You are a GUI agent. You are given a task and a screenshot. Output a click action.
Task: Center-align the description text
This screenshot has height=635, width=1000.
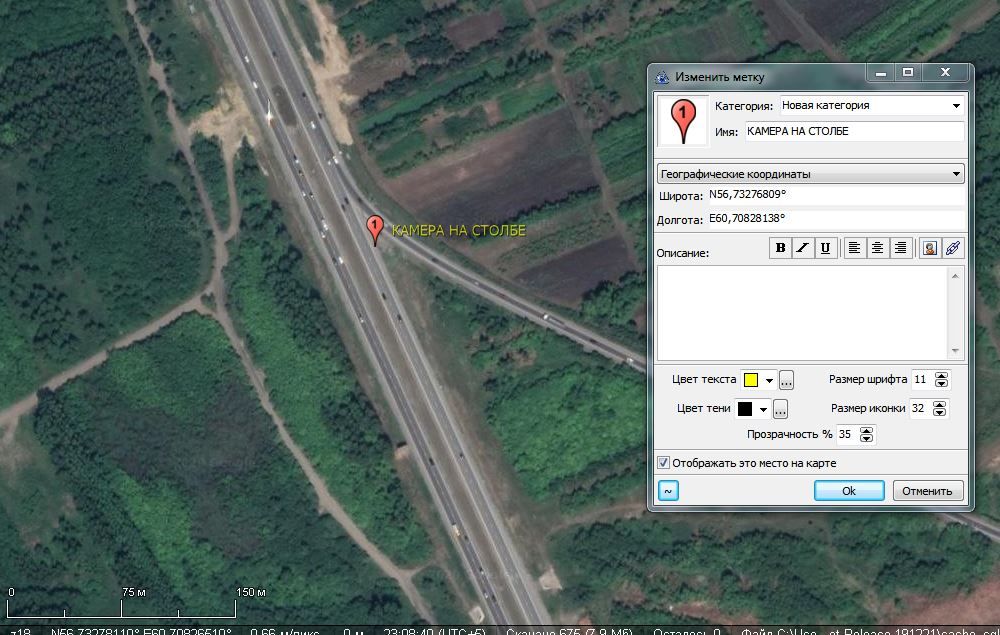click(x=877, y=249)
